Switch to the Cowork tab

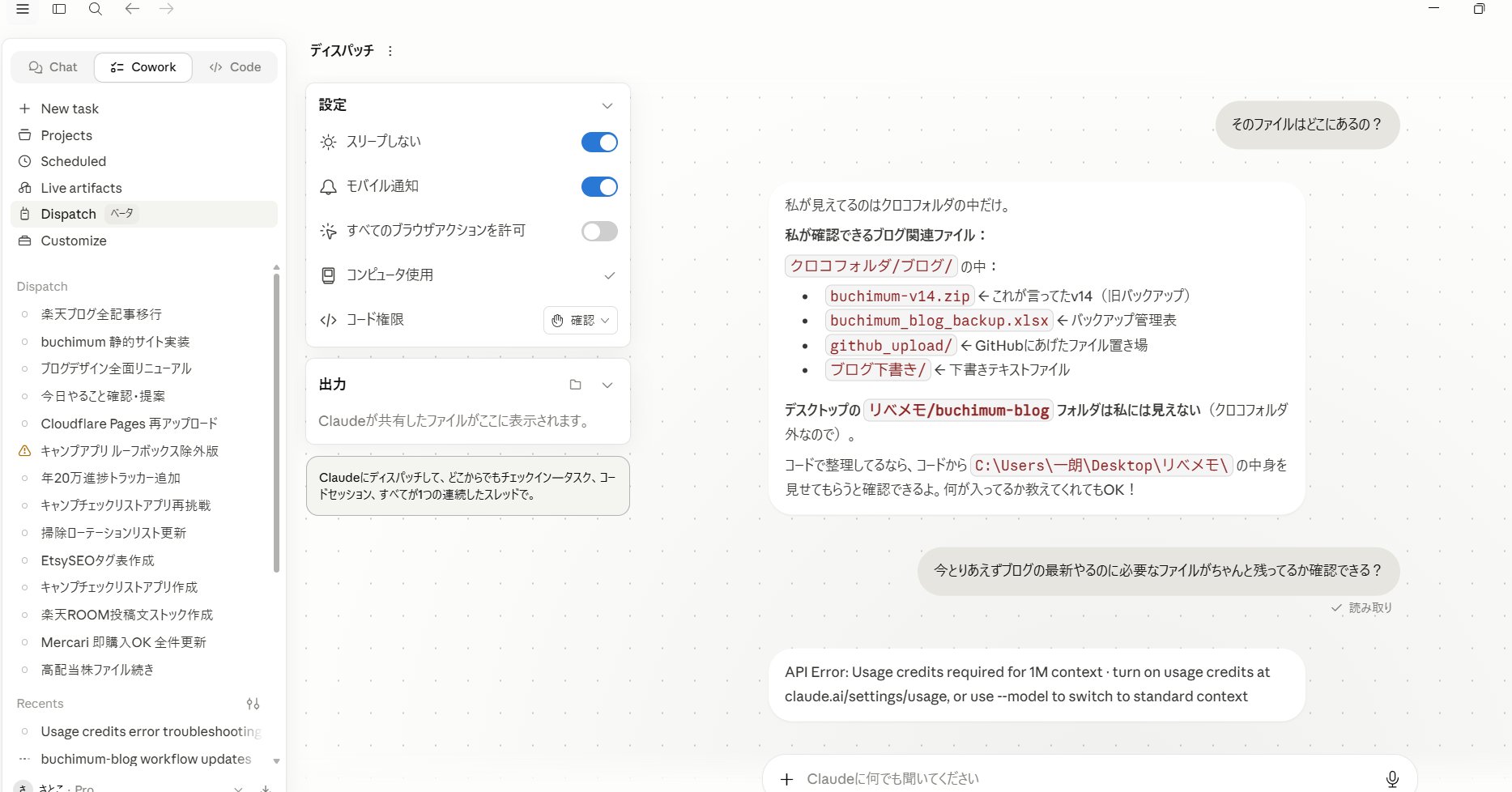(143, 67)
